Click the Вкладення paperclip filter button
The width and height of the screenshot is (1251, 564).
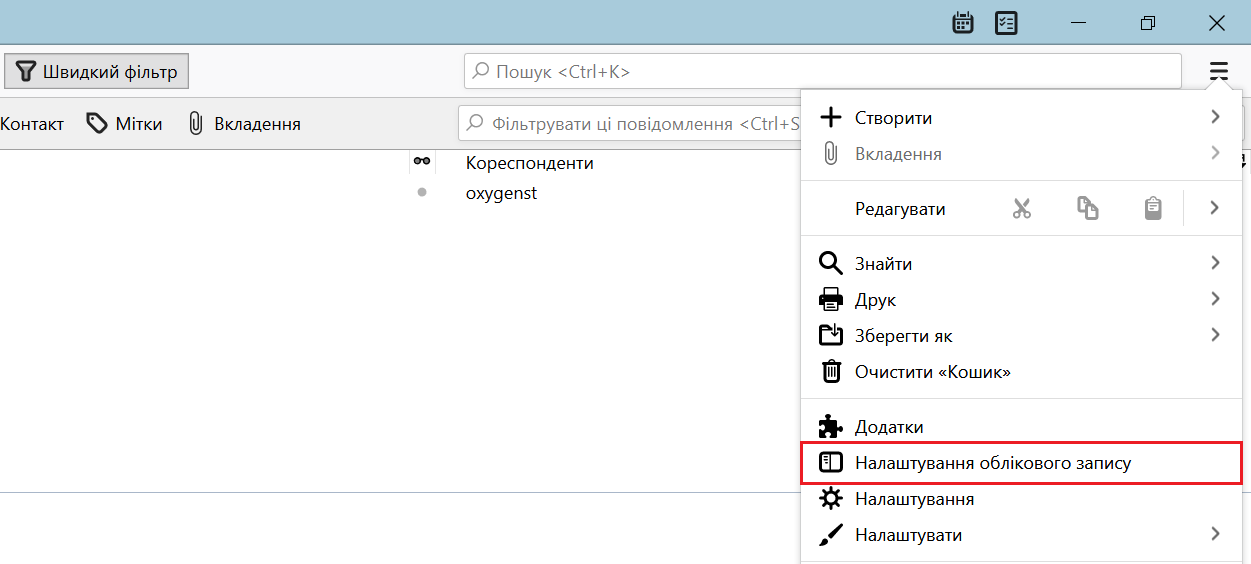point(245,124)
